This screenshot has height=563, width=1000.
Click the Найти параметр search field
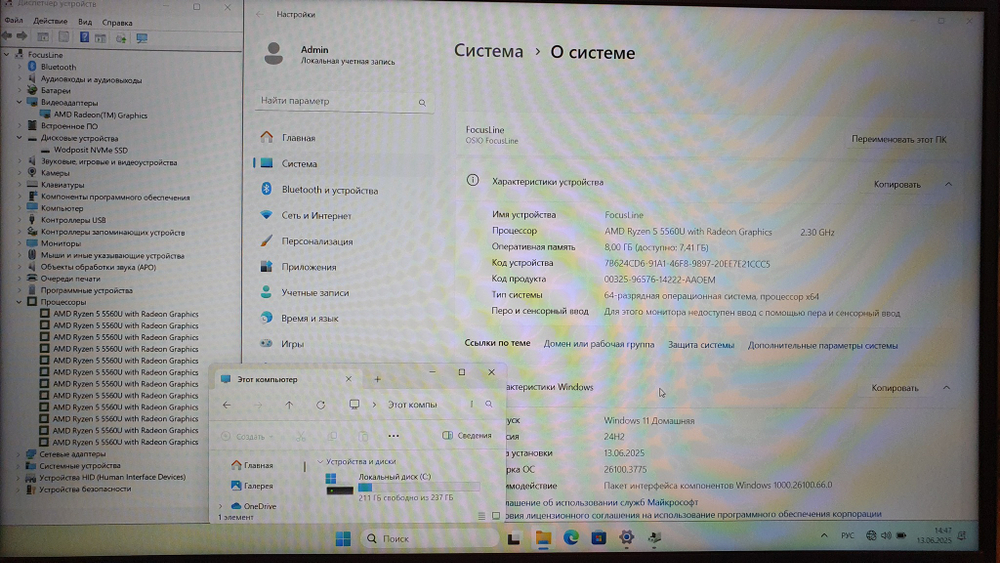[x=344, y=101]
